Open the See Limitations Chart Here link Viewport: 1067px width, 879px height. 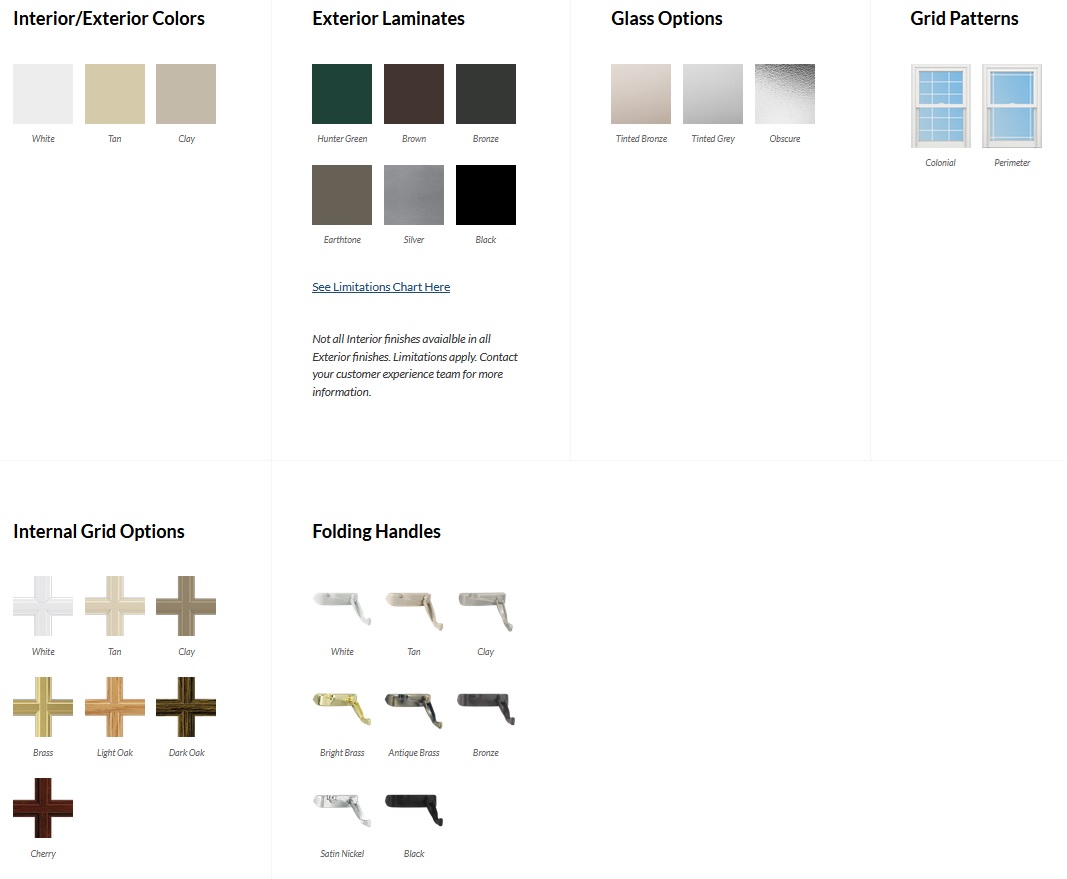click(381, 287)
